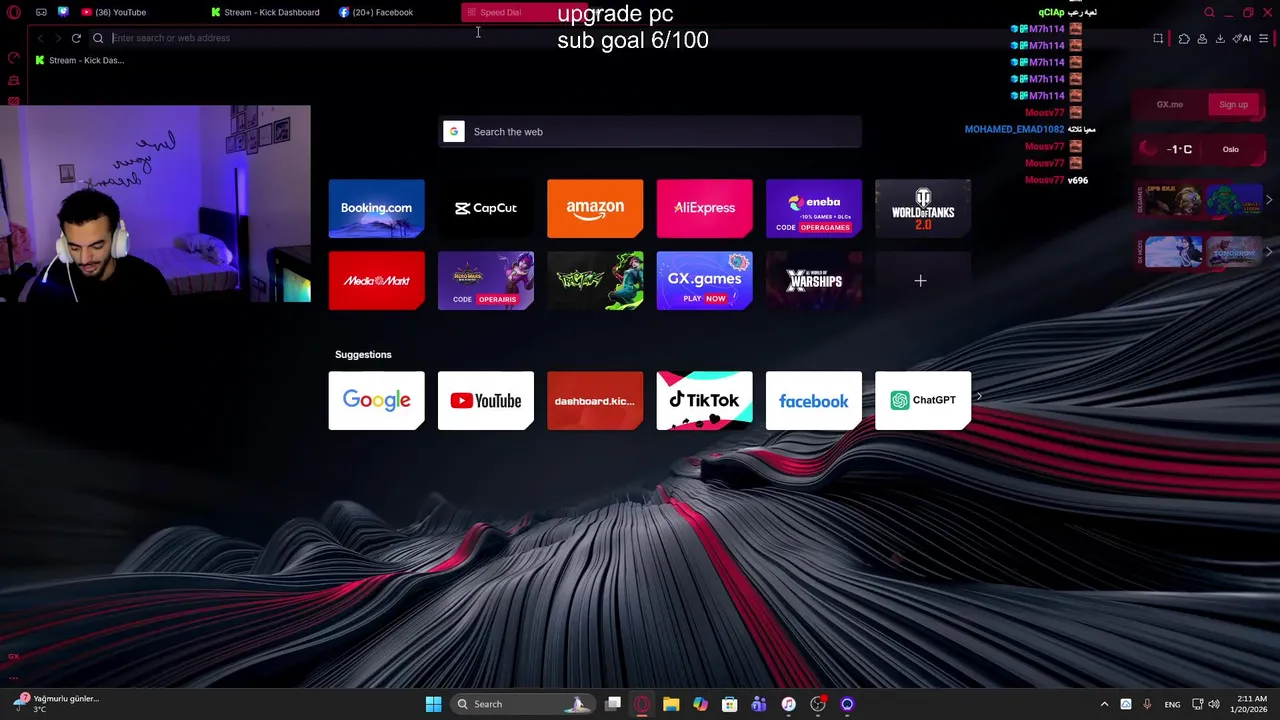
Task: Go forward with the forward arrow
Action: (x=58, y=38)
